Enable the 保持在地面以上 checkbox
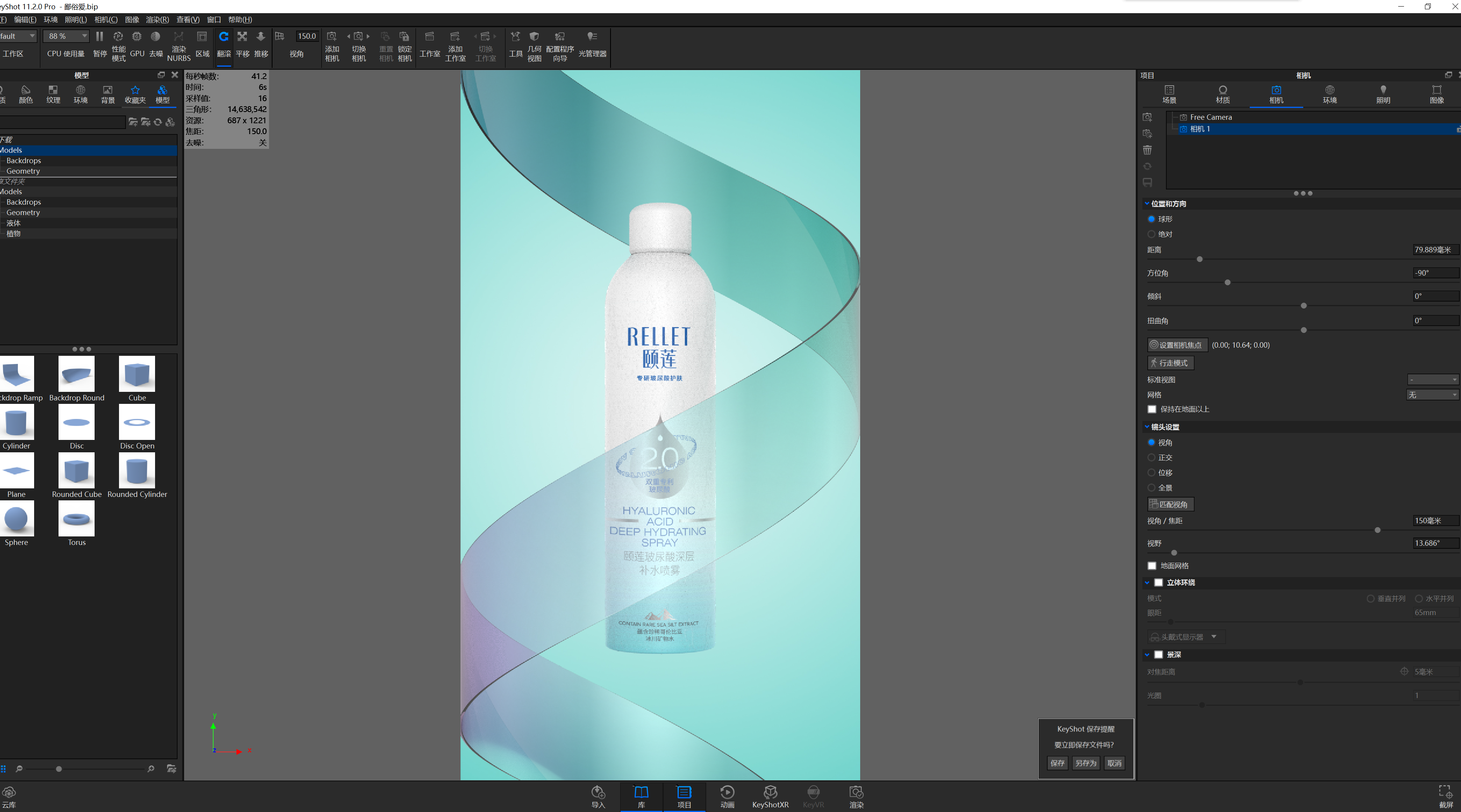The width and height of the screenshot is (1461, 812). 1152,409
